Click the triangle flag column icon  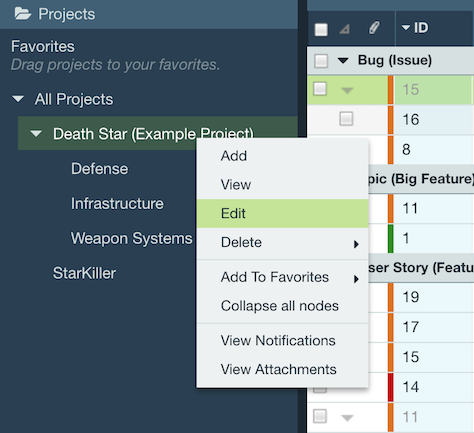coord(345,29)
